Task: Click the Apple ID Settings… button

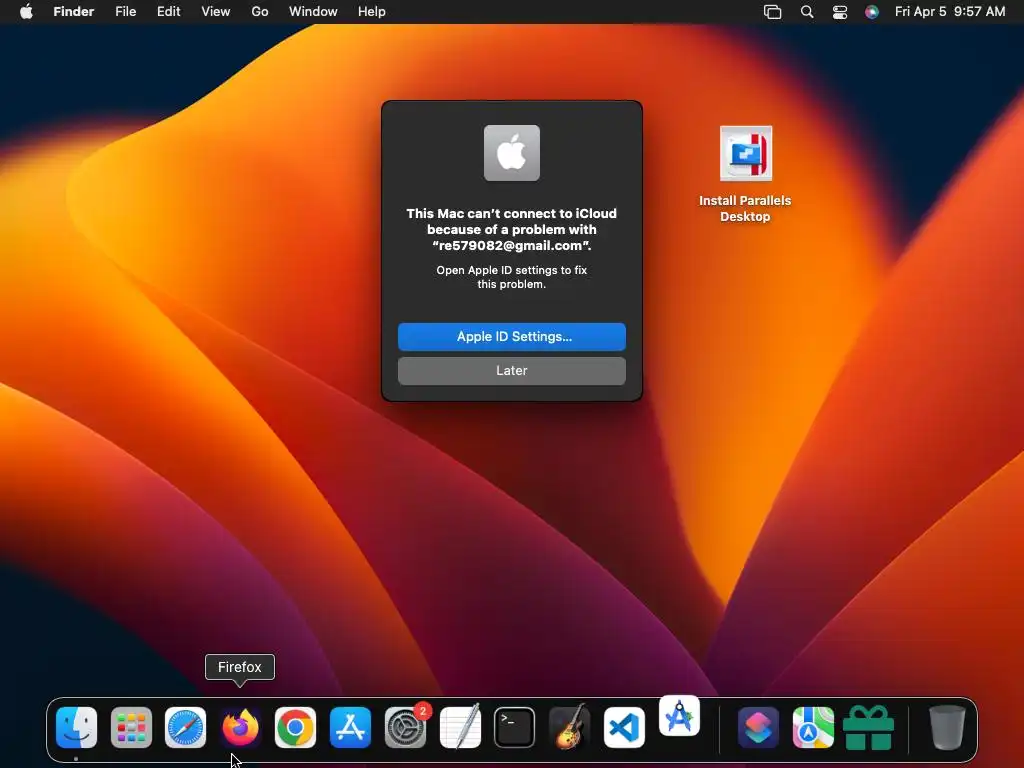Action: [x=512, y=337]
